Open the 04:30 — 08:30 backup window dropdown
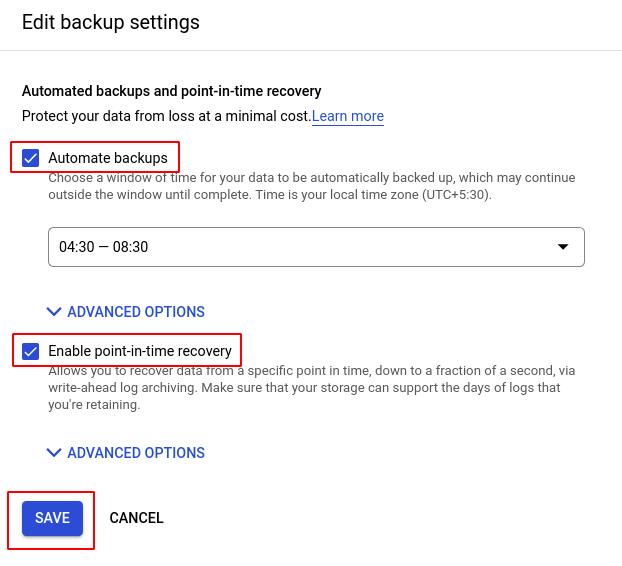 (x=300, y=246)
